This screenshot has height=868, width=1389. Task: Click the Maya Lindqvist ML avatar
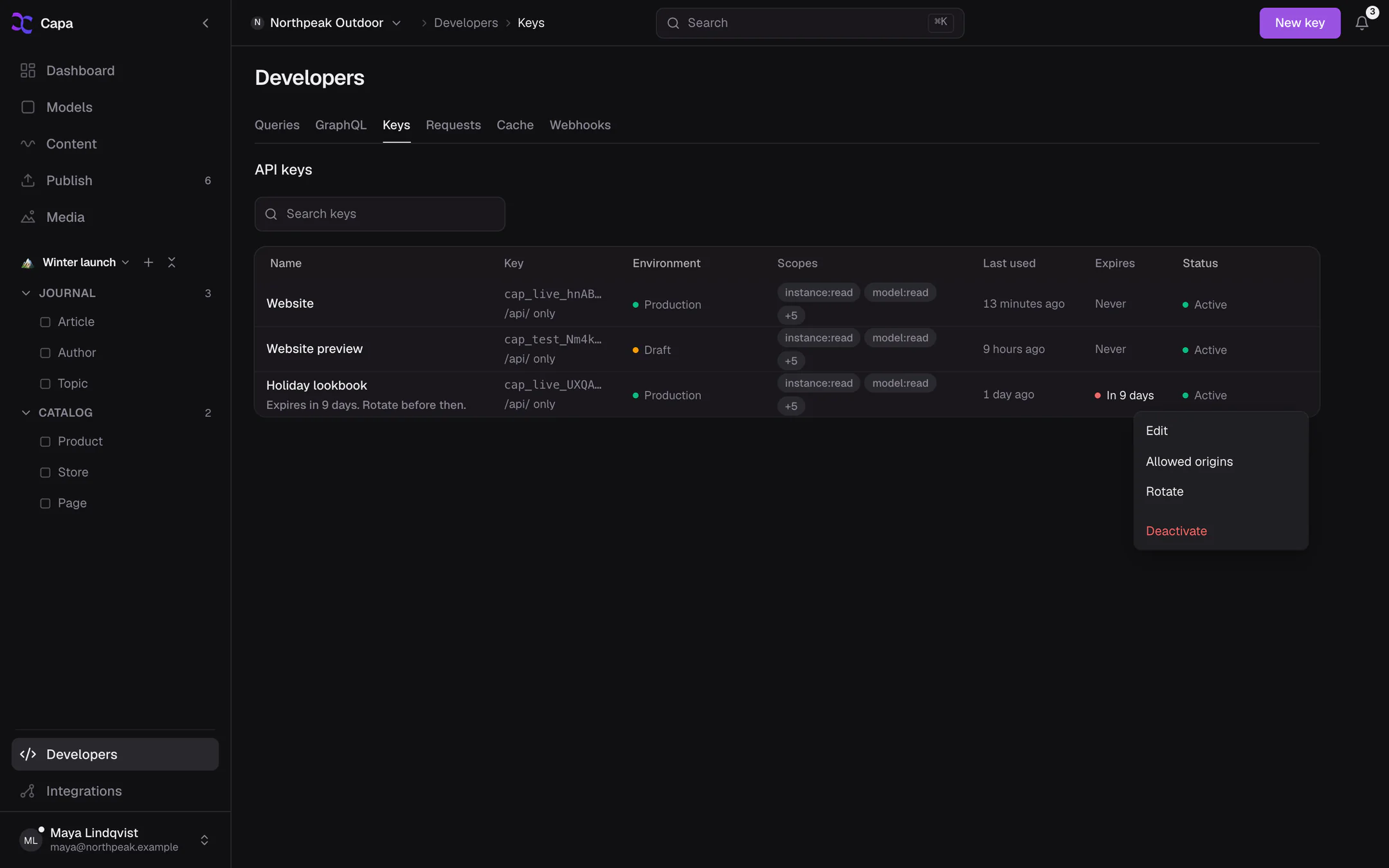point(31,840)
